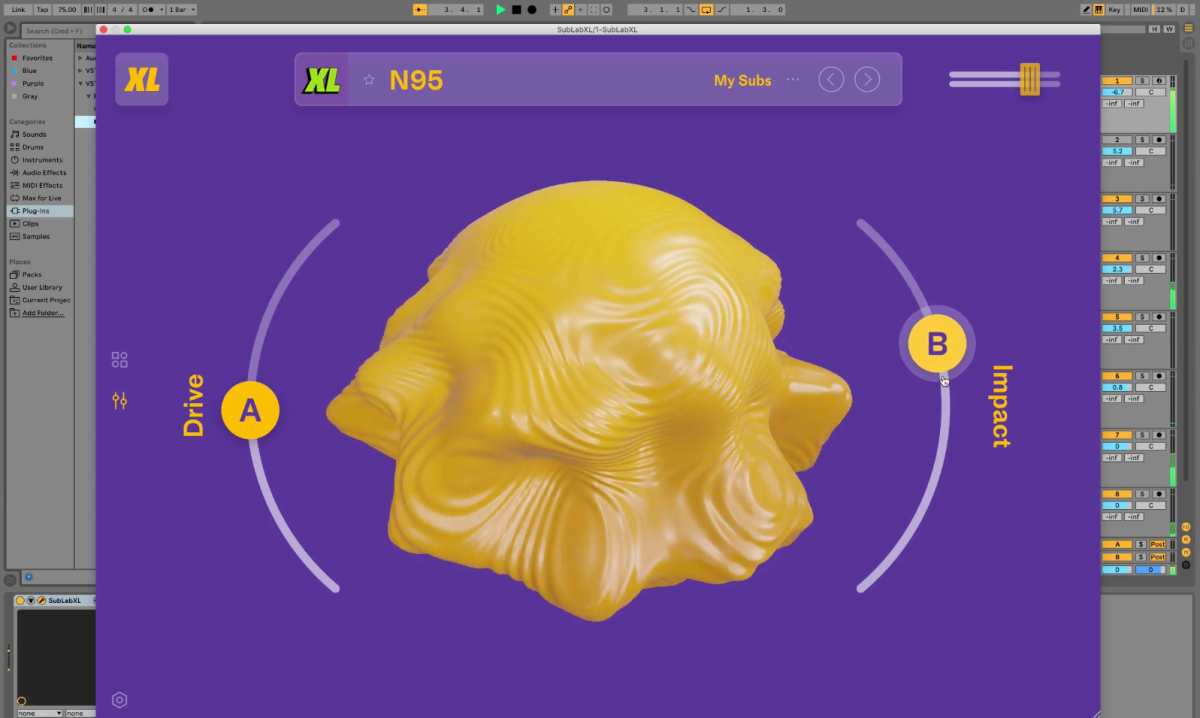Toggle the MIDI map mode button
This screenshot has width=1200, height=718.
tap(1140, 9)
